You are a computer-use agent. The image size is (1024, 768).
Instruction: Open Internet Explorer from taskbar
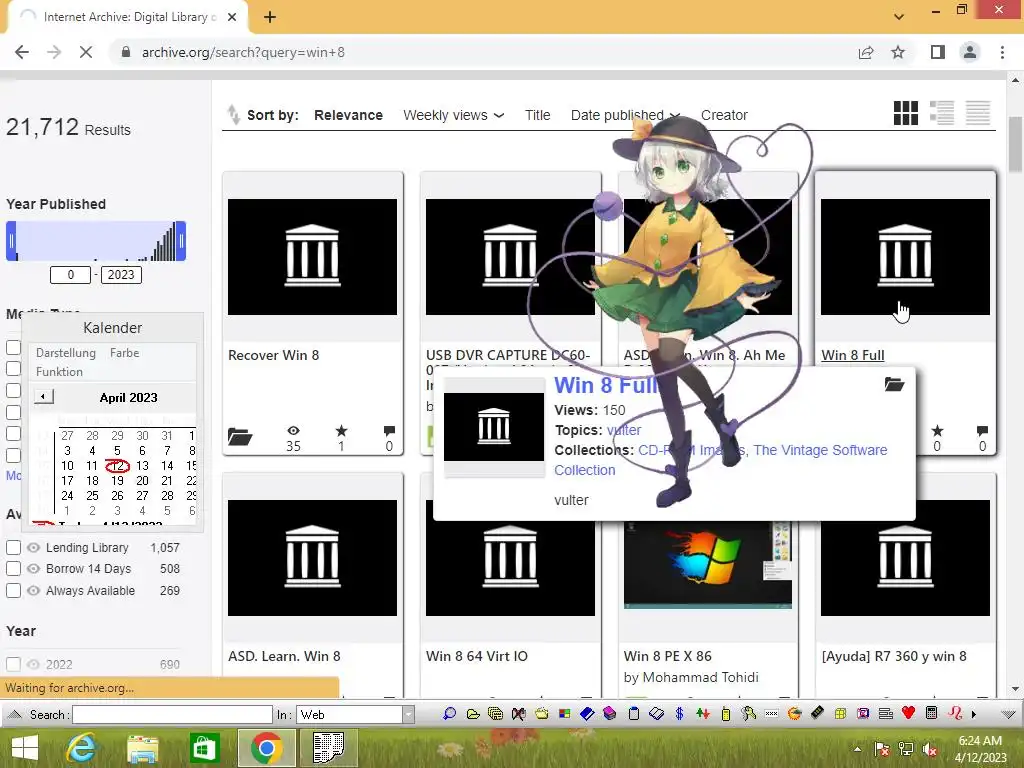tap(82, 748)
